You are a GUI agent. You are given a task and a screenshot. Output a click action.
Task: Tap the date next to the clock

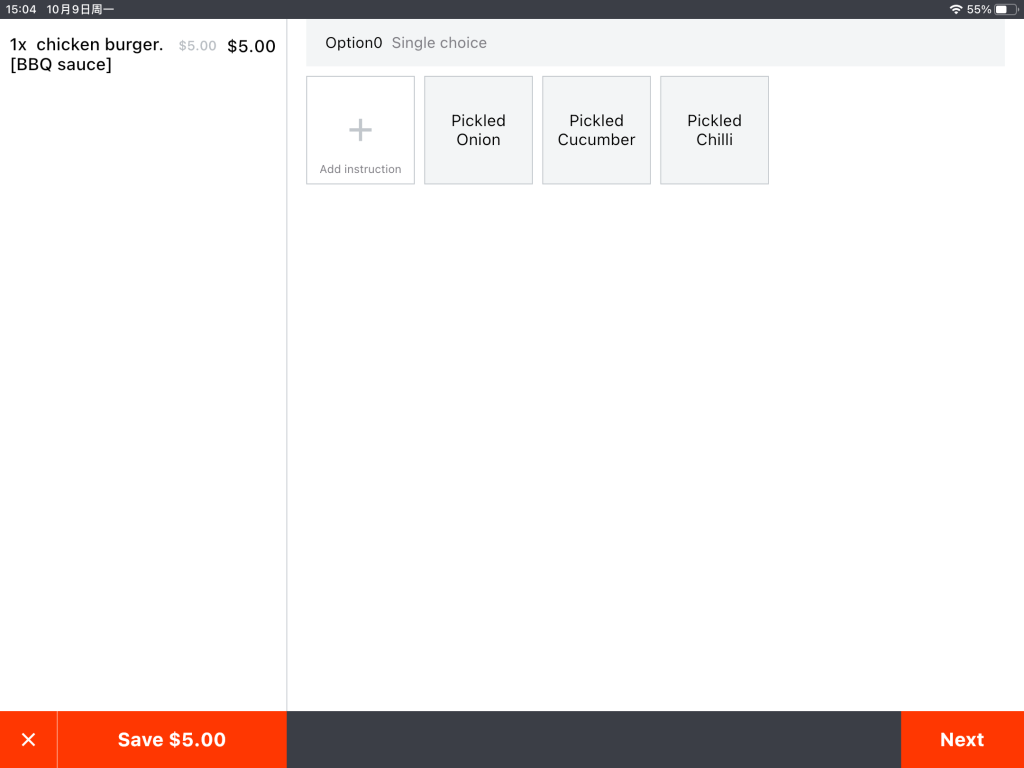click(80, 9)
